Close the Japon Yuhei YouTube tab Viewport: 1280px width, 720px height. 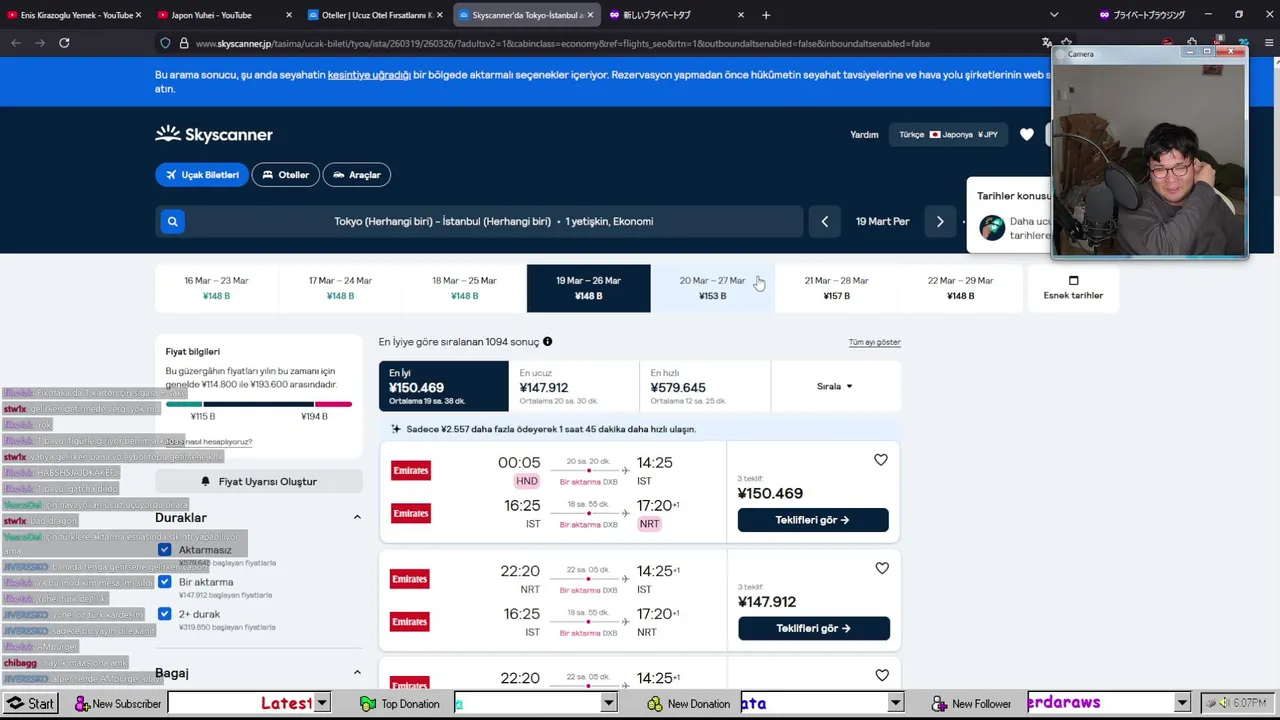(x=289, y=15)
